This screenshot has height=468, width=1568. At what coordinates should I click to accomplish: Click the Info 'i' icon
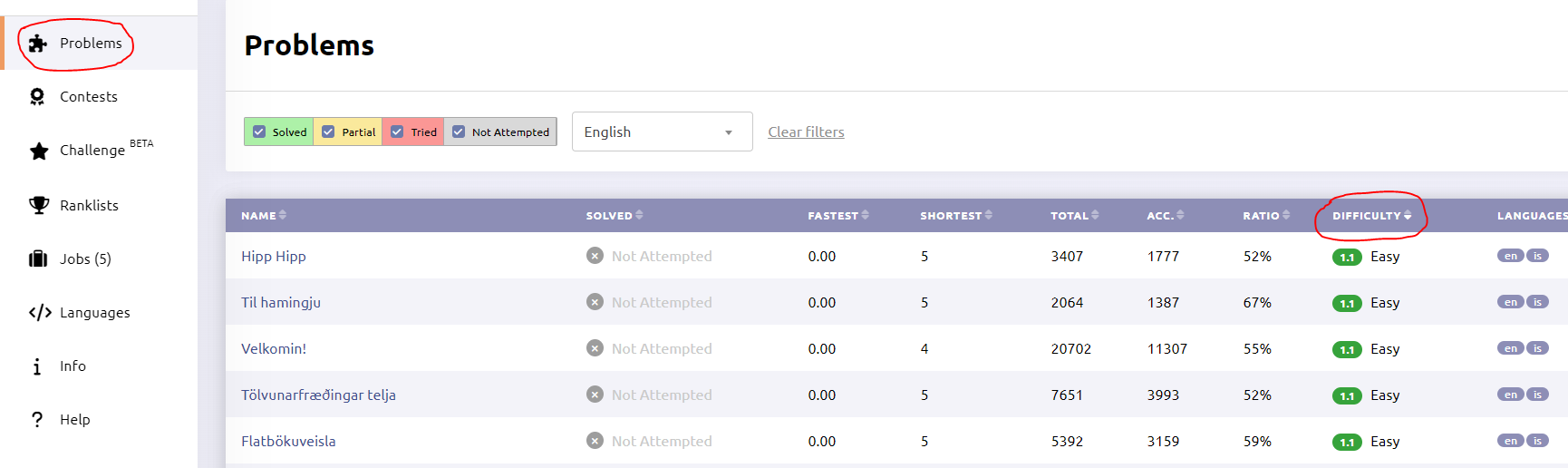37,366
